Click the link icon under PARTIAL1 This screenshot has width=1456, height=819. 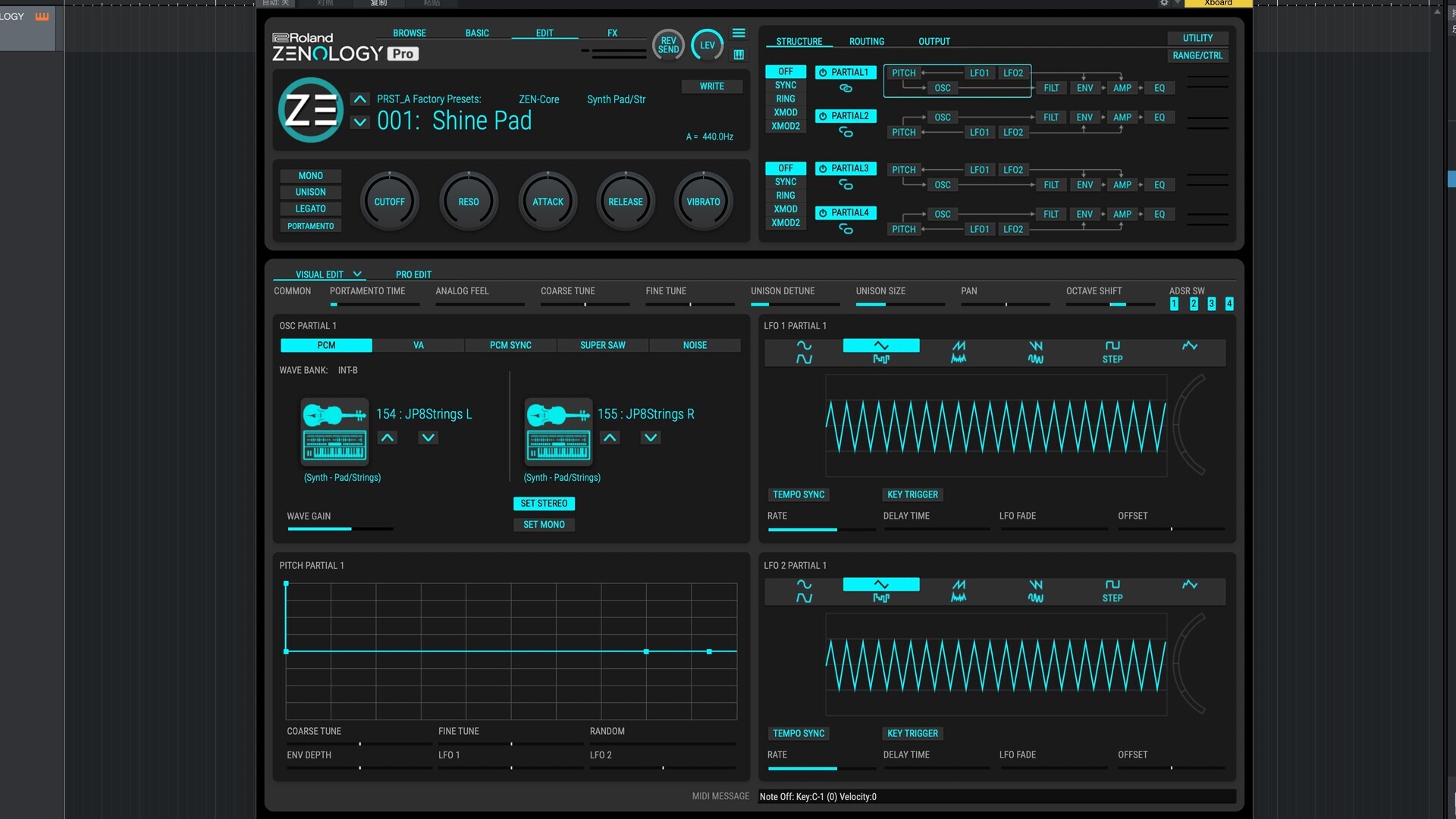click(846, 89)
